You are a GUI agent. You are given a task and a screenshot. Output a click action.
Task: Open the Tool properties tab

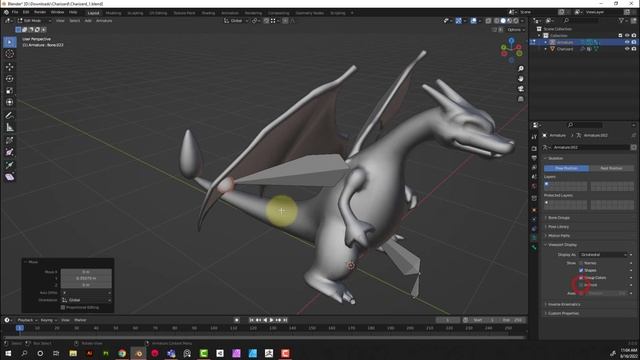pyautogui.click(x=534, y=137)
